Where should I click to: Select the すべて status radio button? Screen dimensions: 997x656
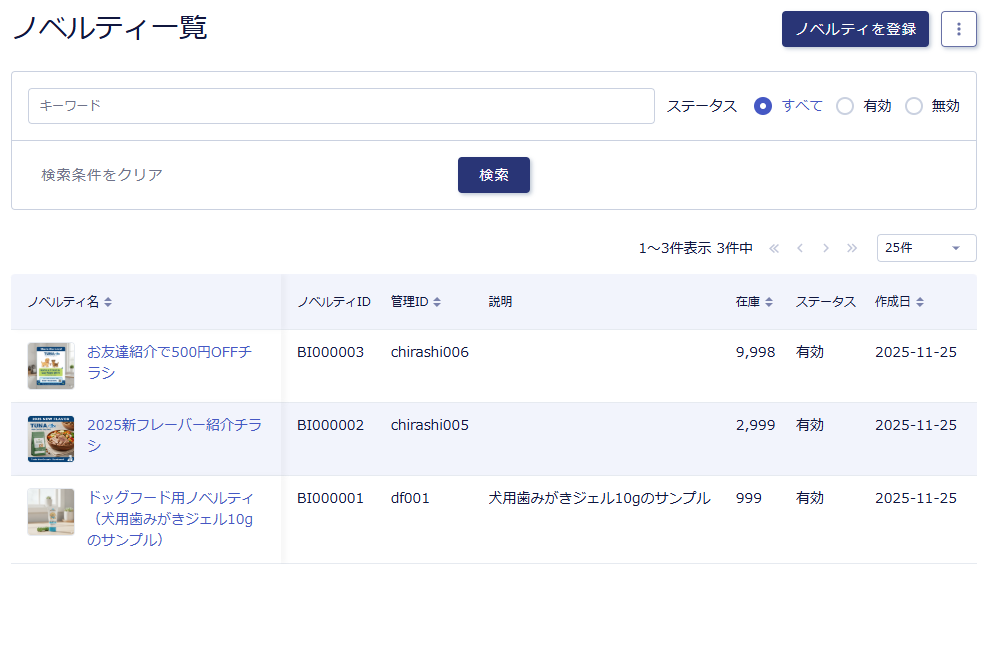tap(763, 106)
